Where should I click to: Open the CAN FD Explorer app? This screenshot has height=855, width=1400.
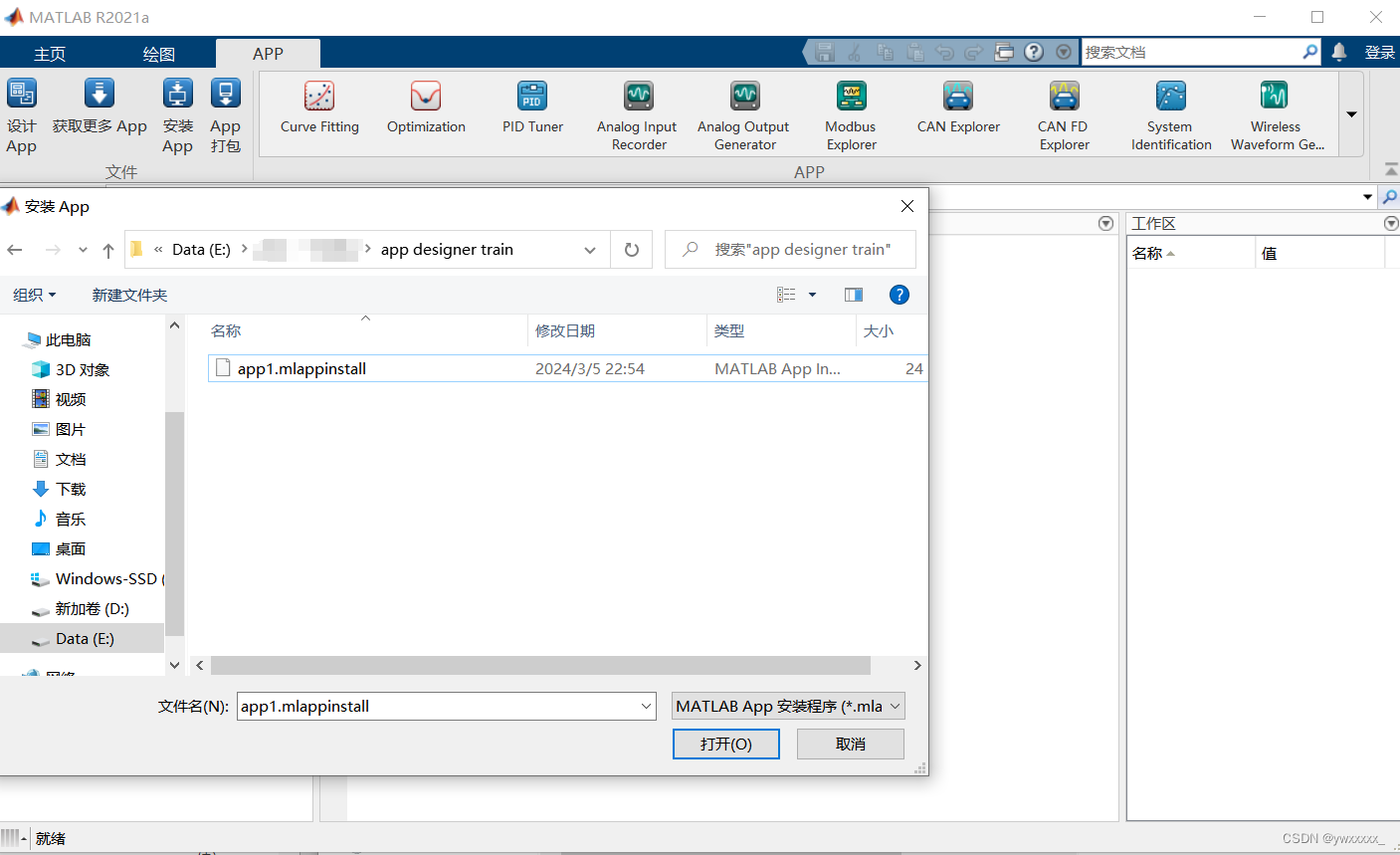(x=1064, y=116)
